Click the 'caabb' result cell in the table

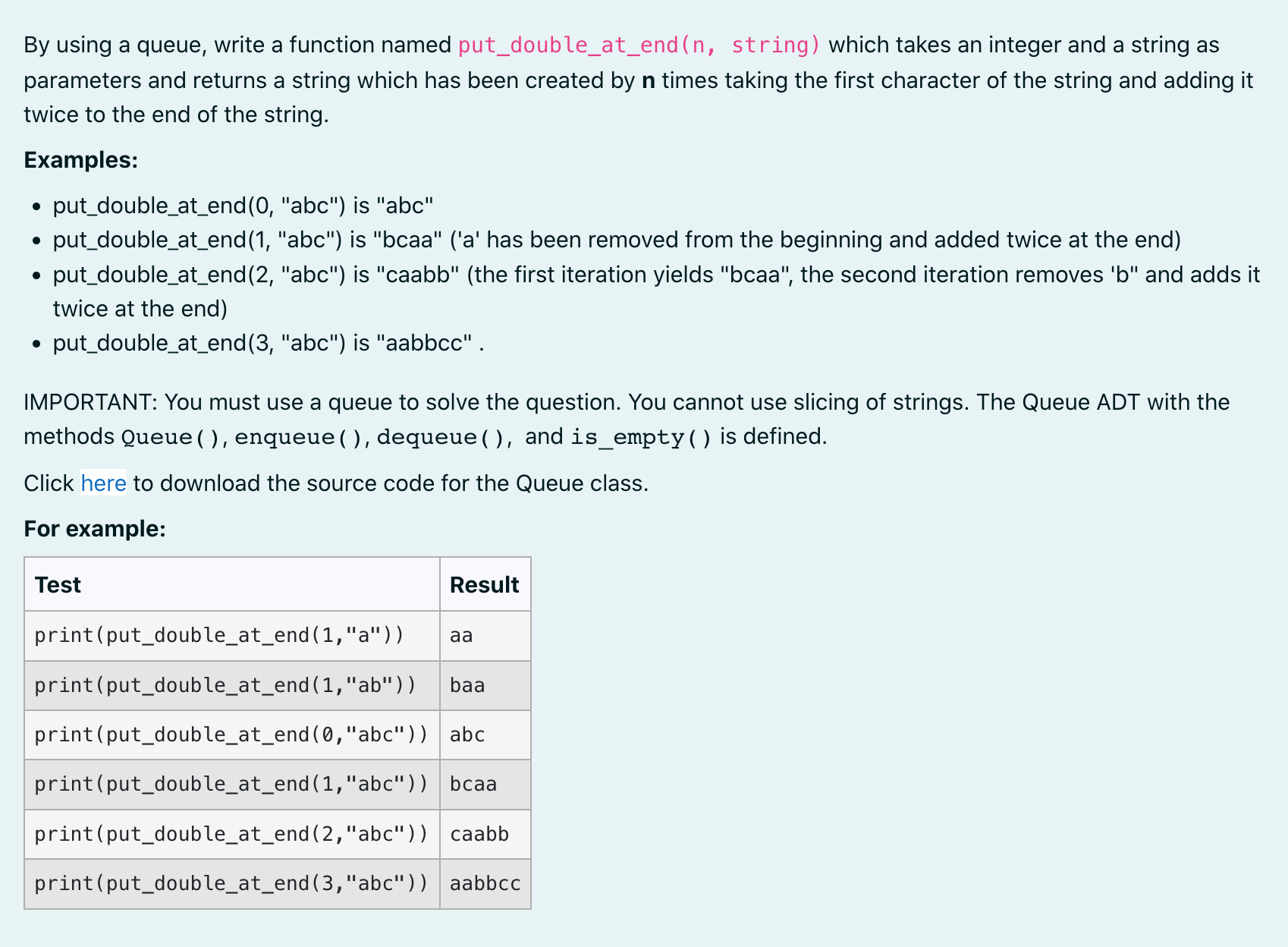click(479, 834)
